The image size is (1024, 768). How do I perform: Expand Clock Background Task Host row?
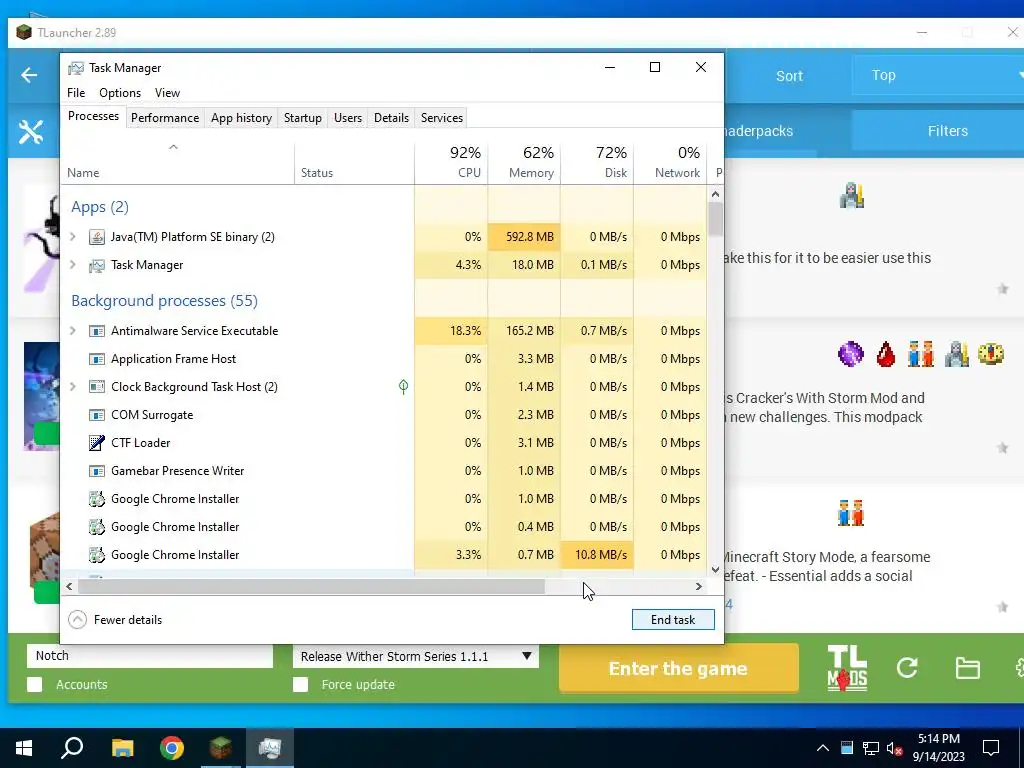73,387
